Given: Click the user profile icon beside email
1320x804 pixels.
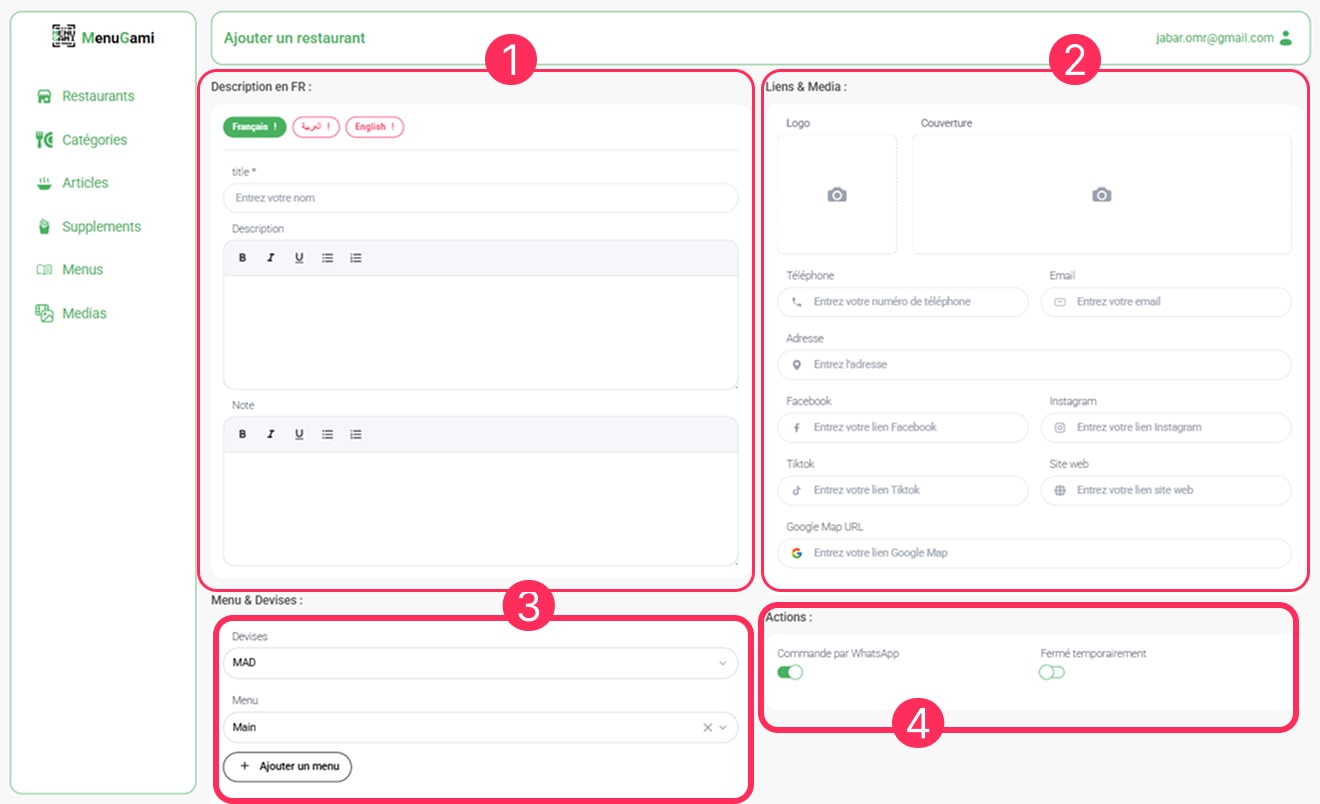Looking at the screenshot, I should 1286,38.
